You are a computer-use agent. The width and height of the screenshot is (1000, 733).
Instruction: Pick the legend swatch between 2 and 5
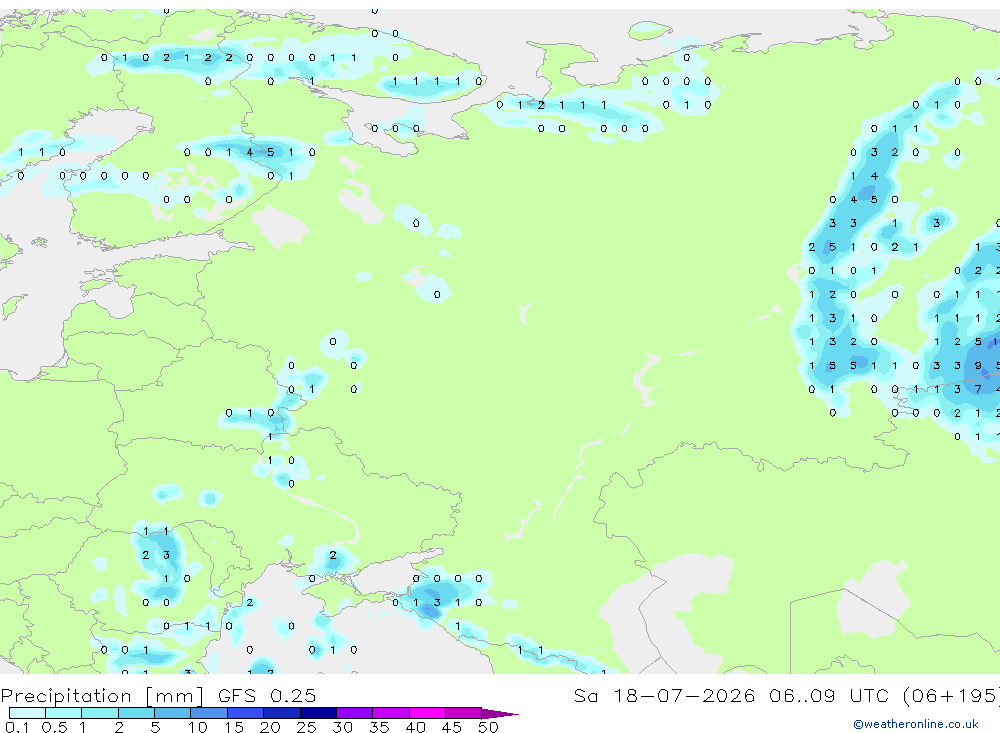click(136, 713)
